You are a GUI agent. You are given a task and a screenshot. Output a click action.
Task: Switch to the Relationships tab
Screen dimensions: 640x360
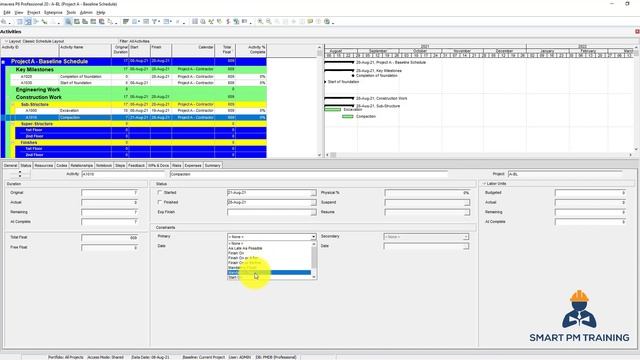pos(82,165)
